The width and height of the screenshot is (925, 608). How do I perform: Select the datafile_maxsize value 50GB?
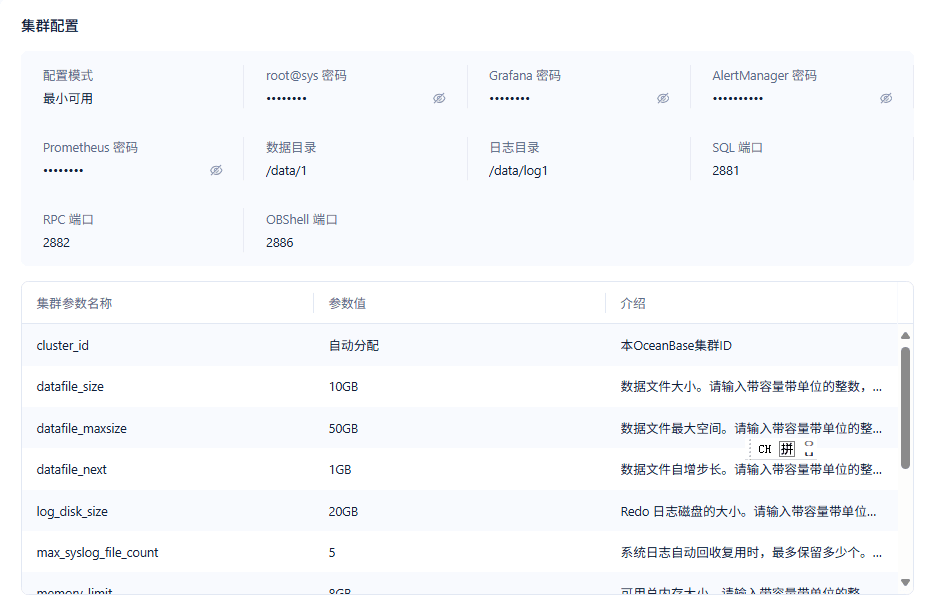pyautogui.click(x=343, y=429)
